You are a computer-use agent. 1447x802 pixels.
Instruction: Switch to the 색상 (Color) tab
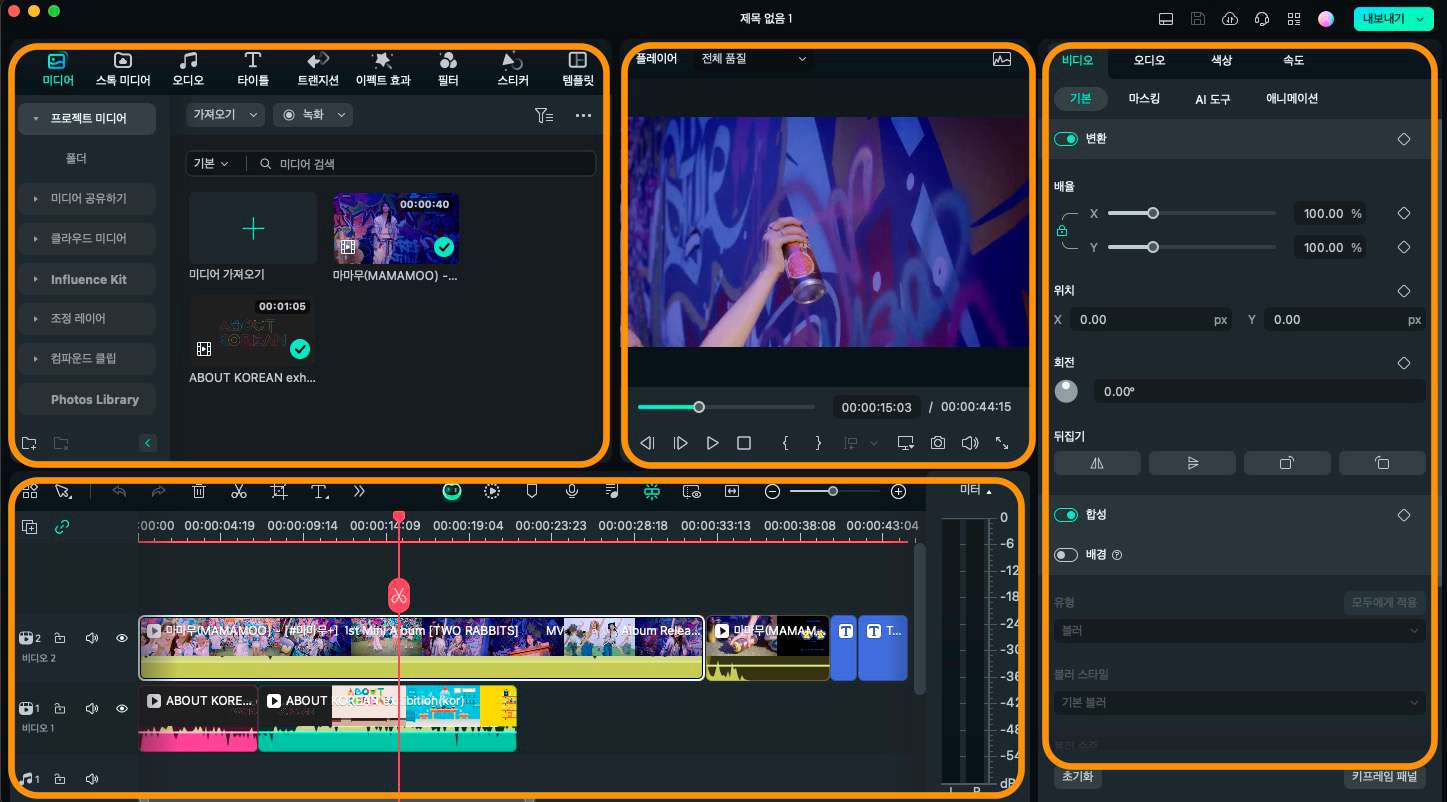[x=1222, y=60]
